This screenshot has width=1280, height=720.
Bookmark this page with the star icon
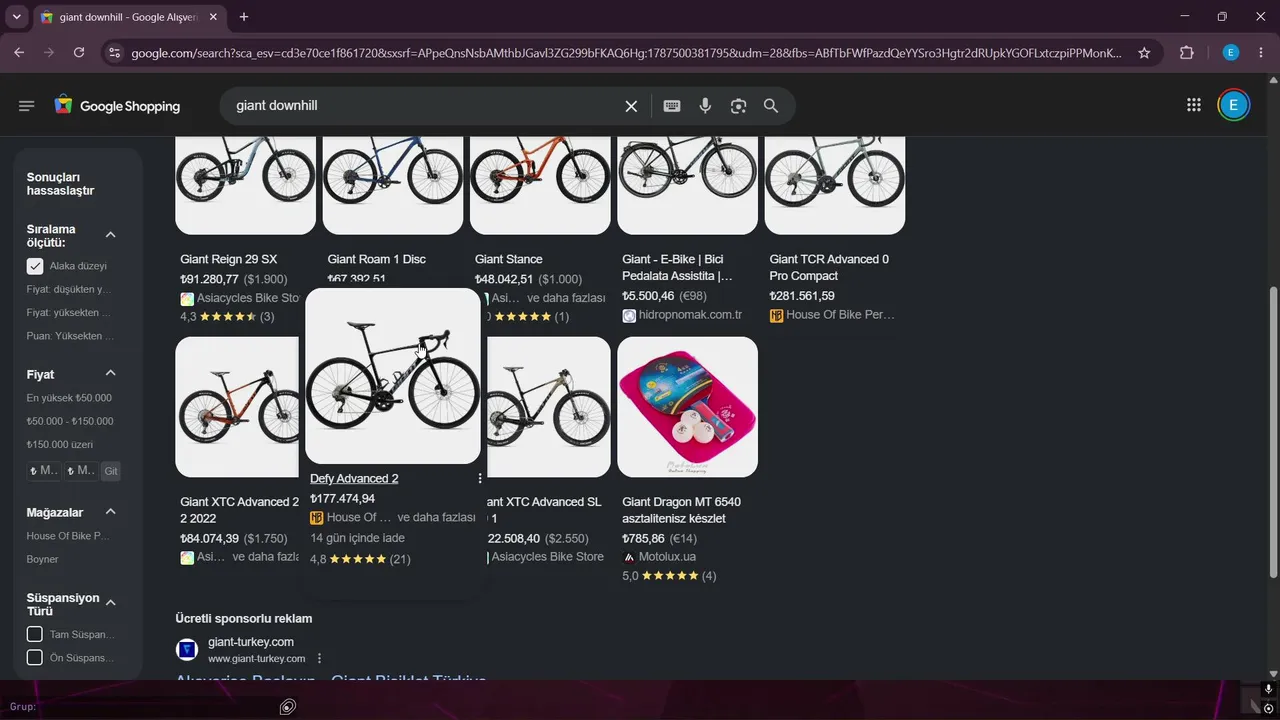coord(1144,53)
